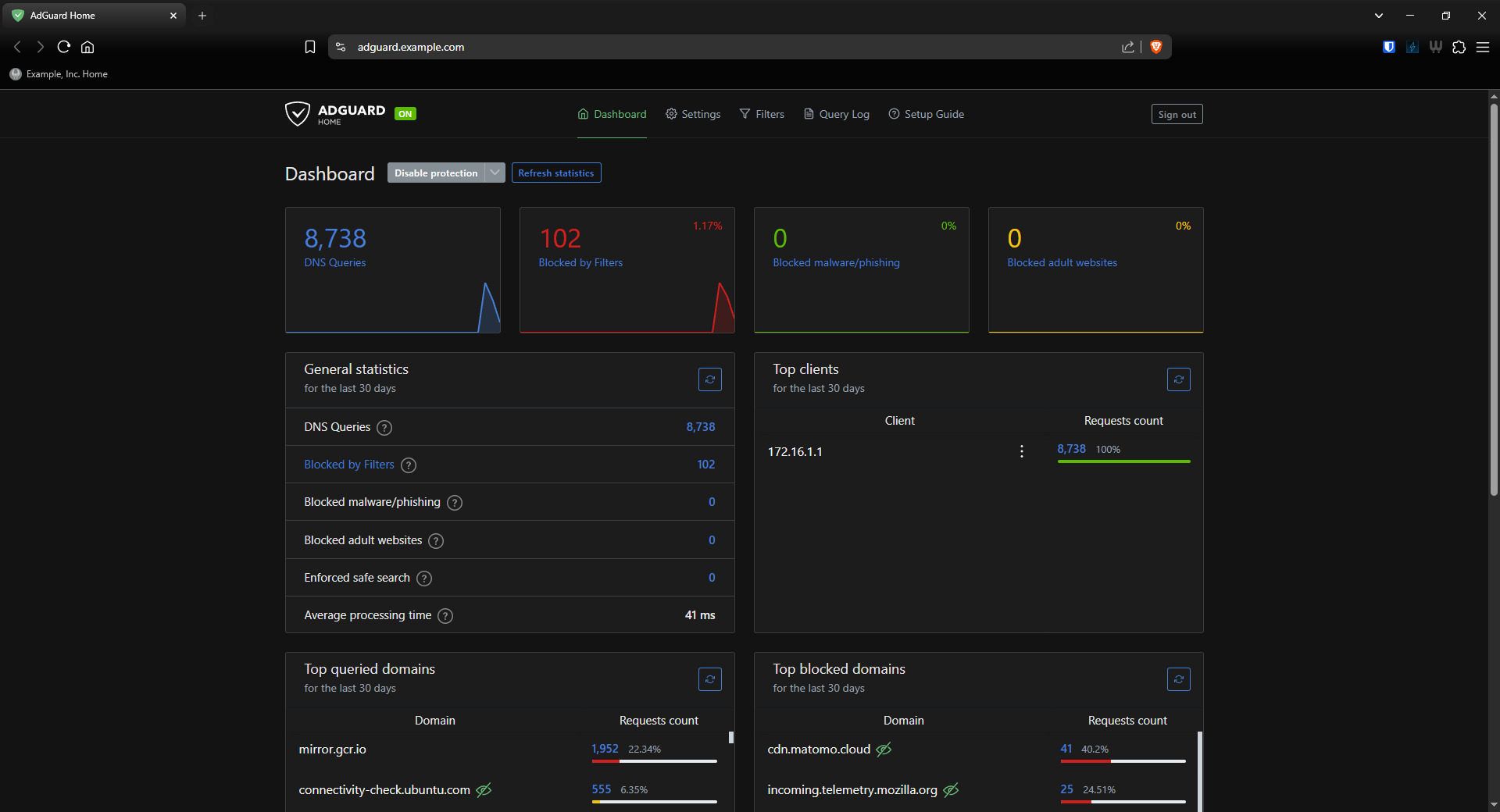Viewport: 1500px width, 812px height.
Task: Click the Bitwarden extension icon
Action: [1388, 47]
